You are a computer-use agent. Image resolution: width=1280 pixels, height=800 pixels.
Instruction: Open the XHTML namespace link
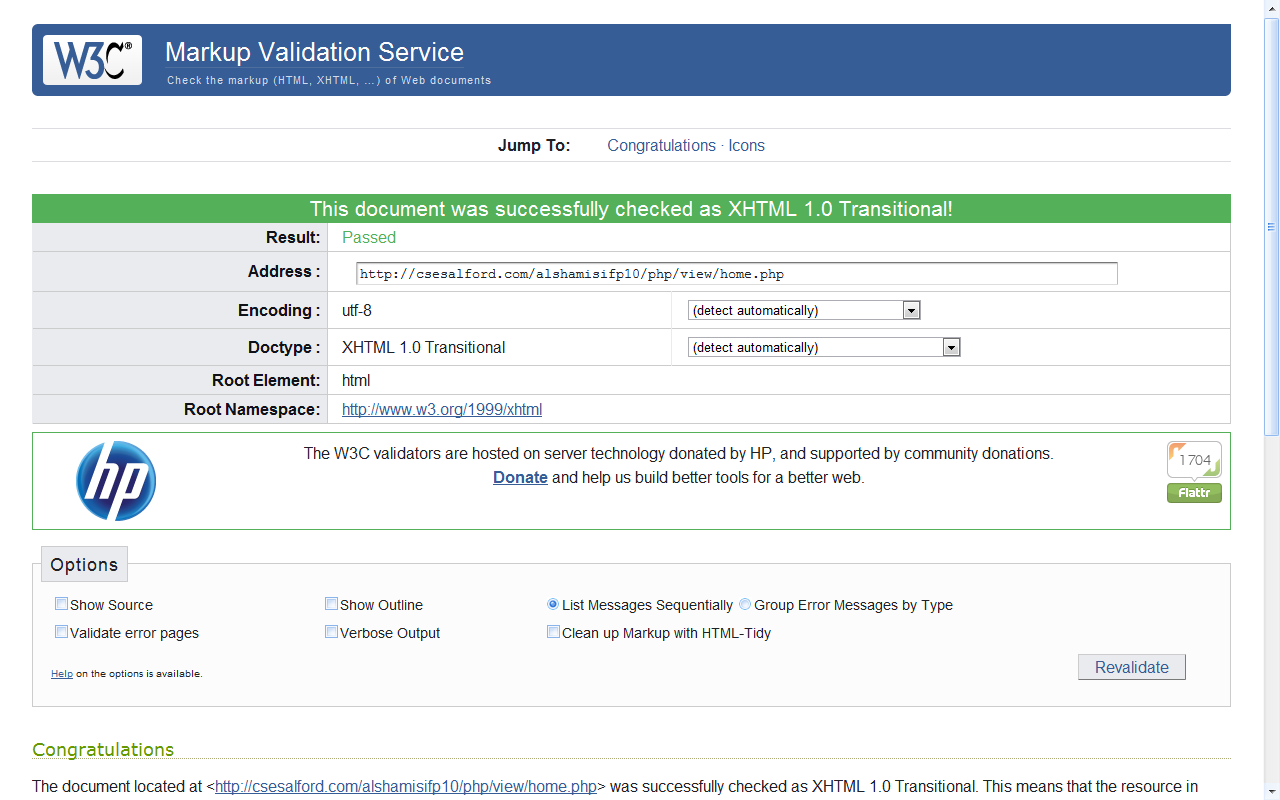[x=441, y=409]
